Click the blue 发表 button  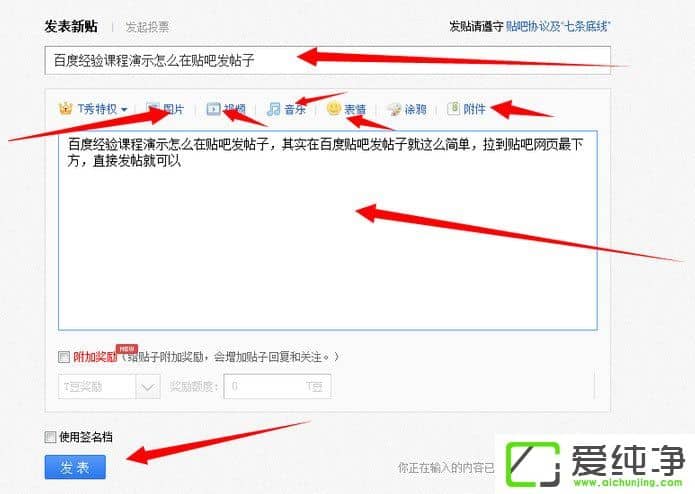[75, 467]
